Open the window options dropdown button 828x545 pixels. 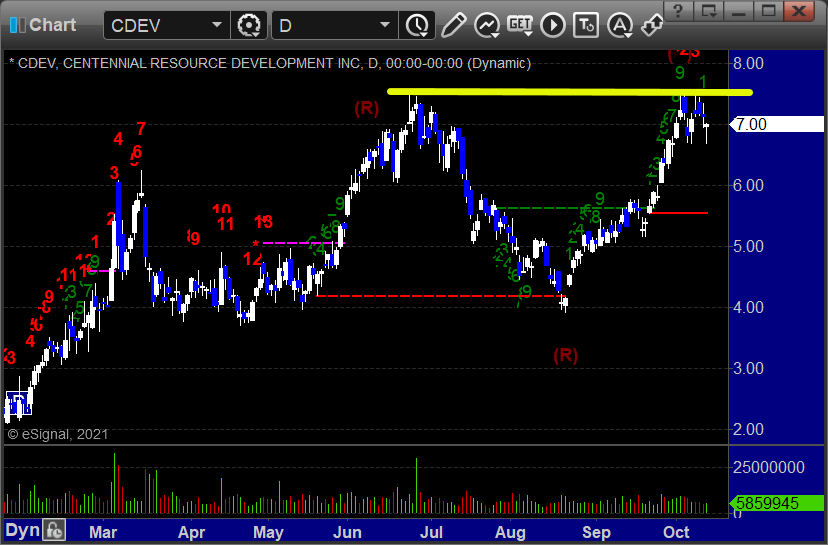coord(709,11)
